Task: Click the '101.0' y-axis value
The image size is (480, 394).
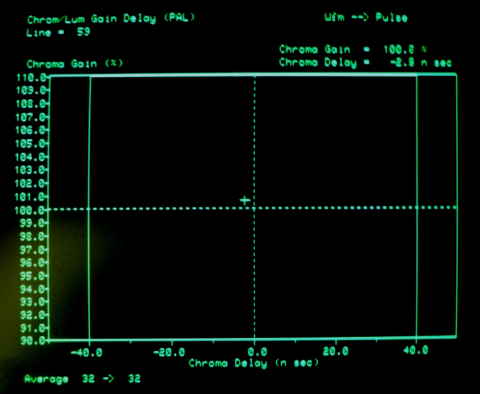Action: point(31,197)
